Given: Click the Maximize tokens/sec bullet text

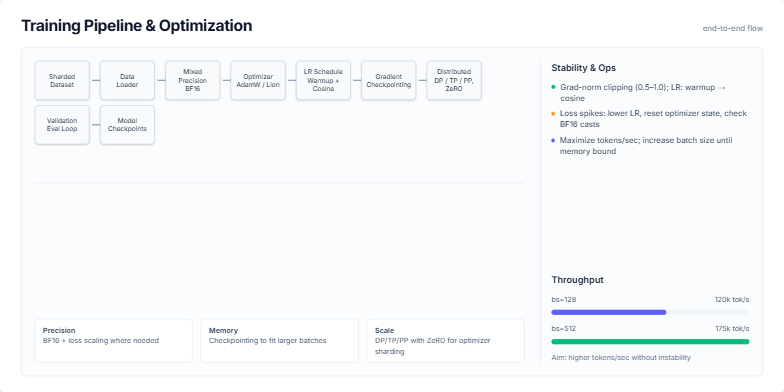Looking at the screenshot, I should [x=646, y=146].
